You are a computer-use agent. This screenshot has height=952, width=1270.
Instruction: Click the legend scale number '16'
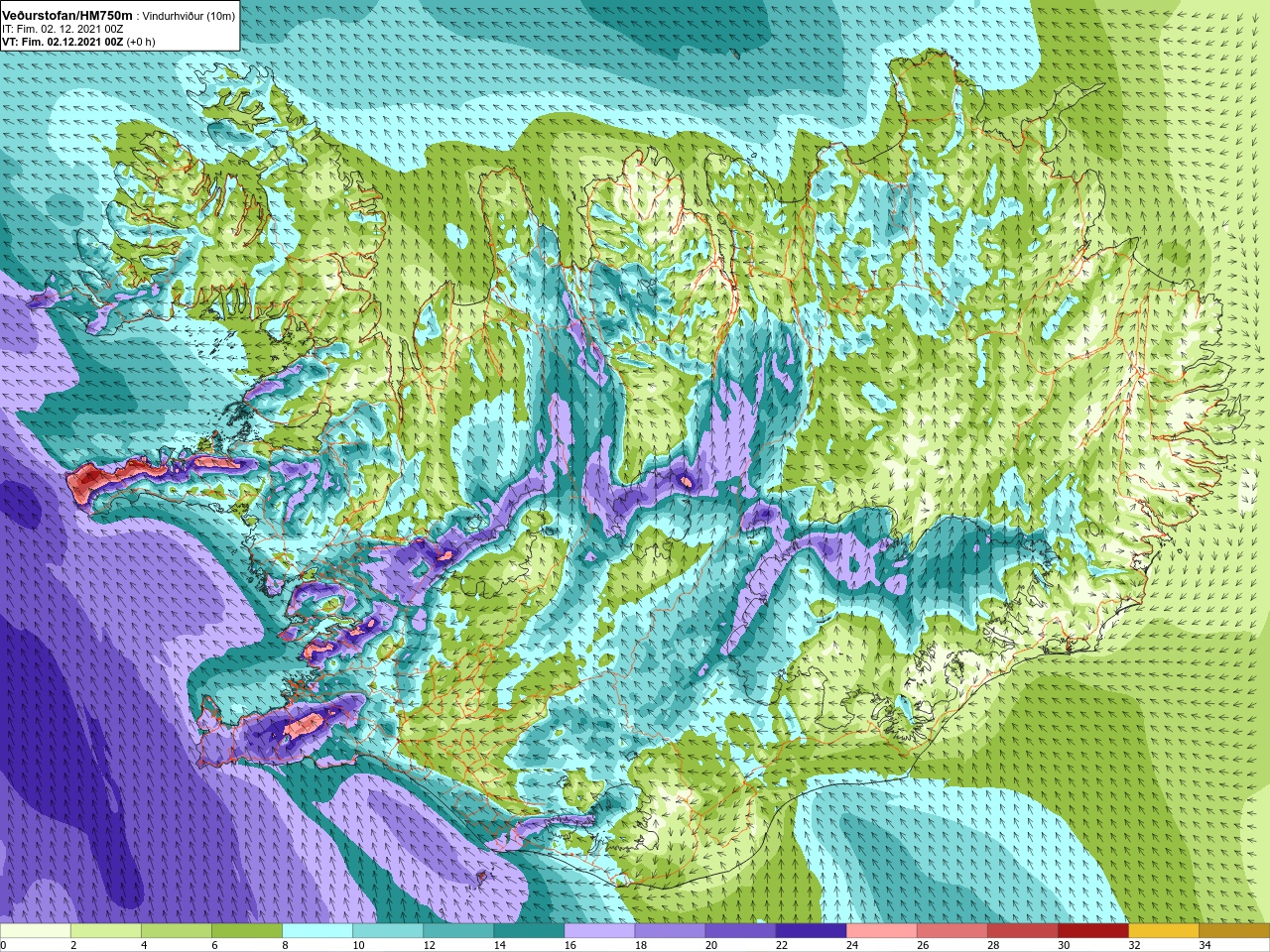pyautogui.click(x=570, y=945)
